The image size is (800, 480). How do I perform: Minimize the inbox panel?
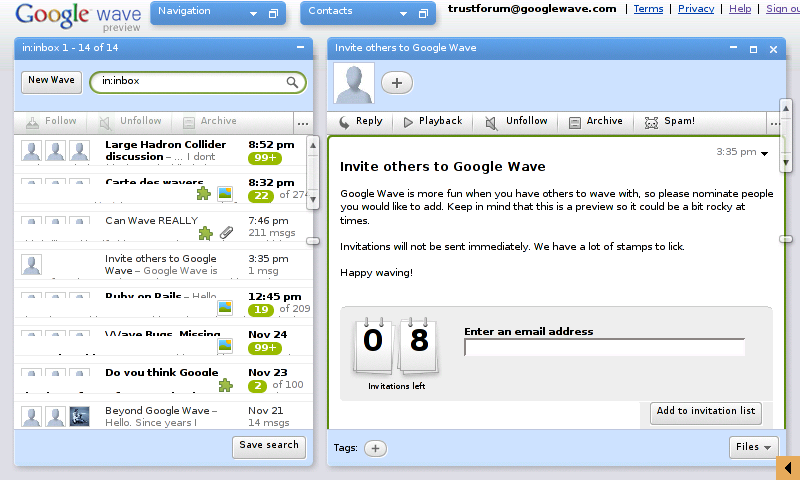pos(301,47)
